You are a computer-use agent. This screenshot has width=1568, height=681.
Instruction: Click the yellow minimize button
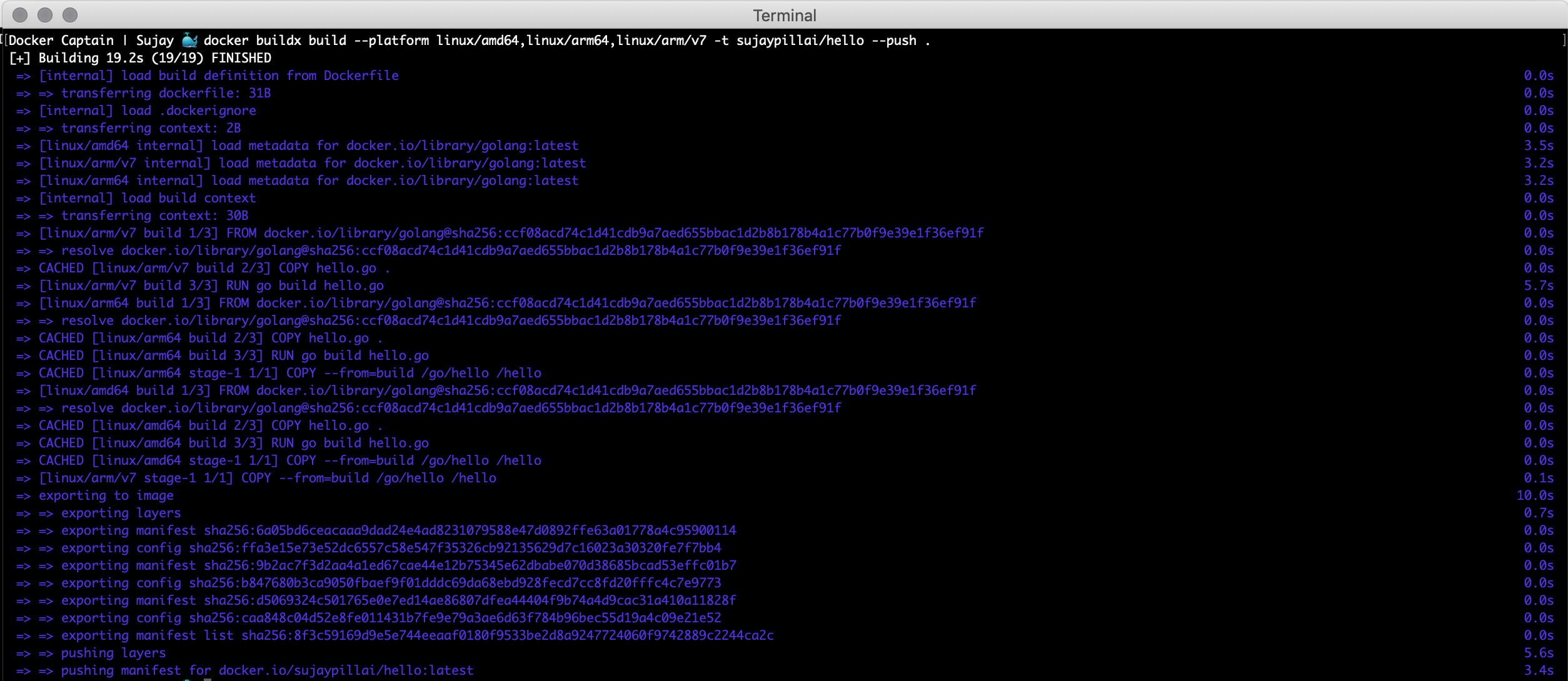tap(45, 15)
